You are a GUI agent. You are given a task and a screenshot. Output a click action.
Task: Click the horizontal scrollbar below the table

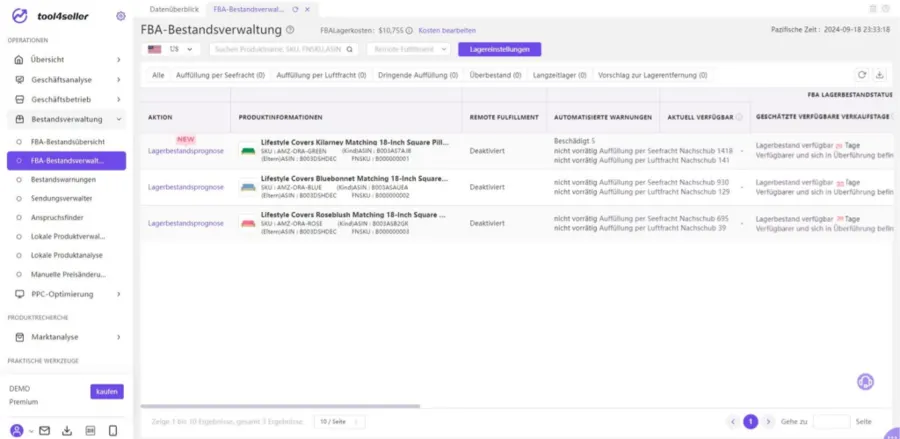280,406
